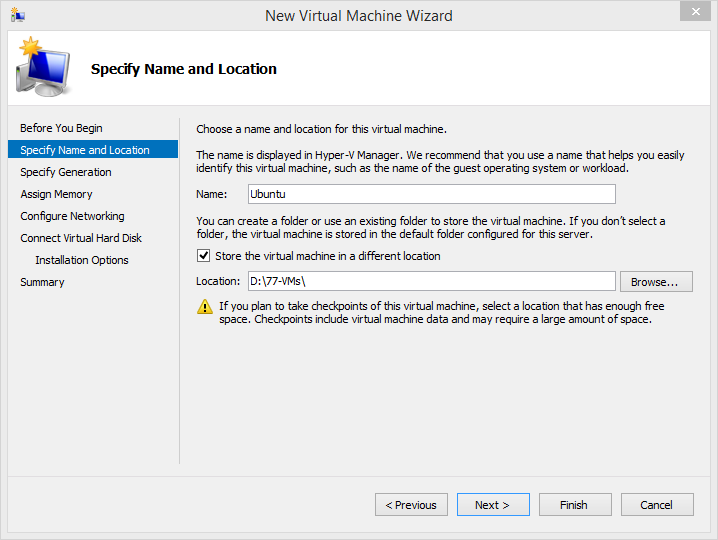
Task: Click into the Name field containing Ubuntu
Action: point(432,194)
